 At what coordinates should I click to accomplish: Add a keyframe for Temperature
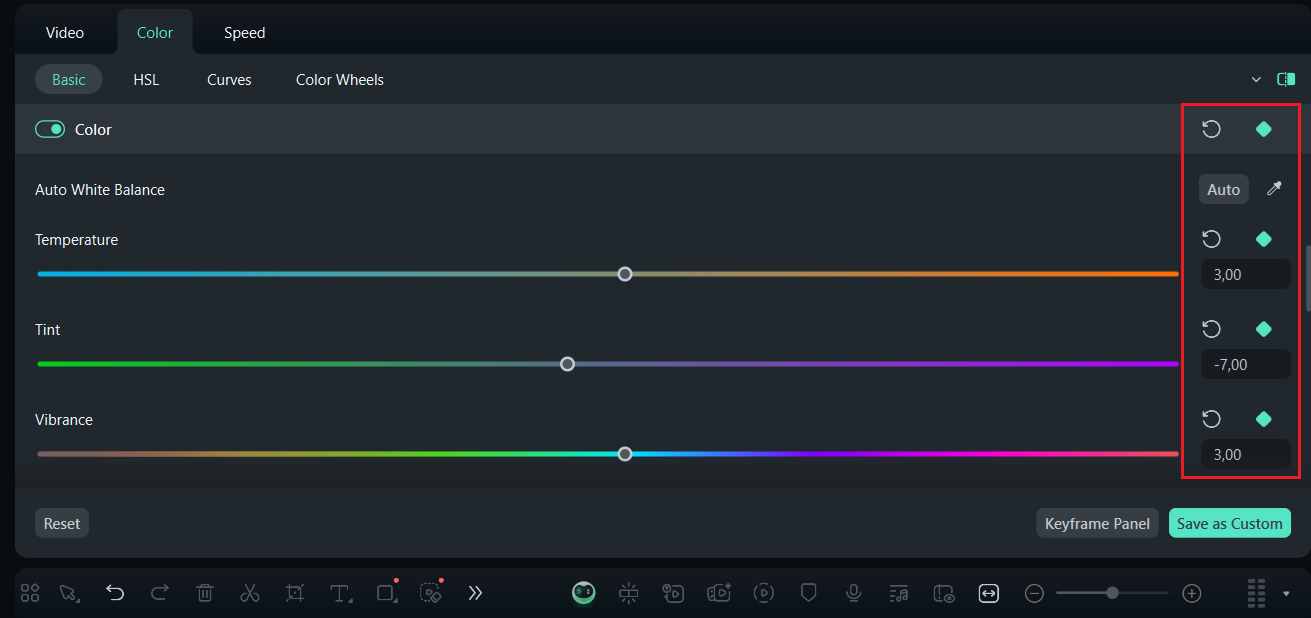coord(1263,239)
